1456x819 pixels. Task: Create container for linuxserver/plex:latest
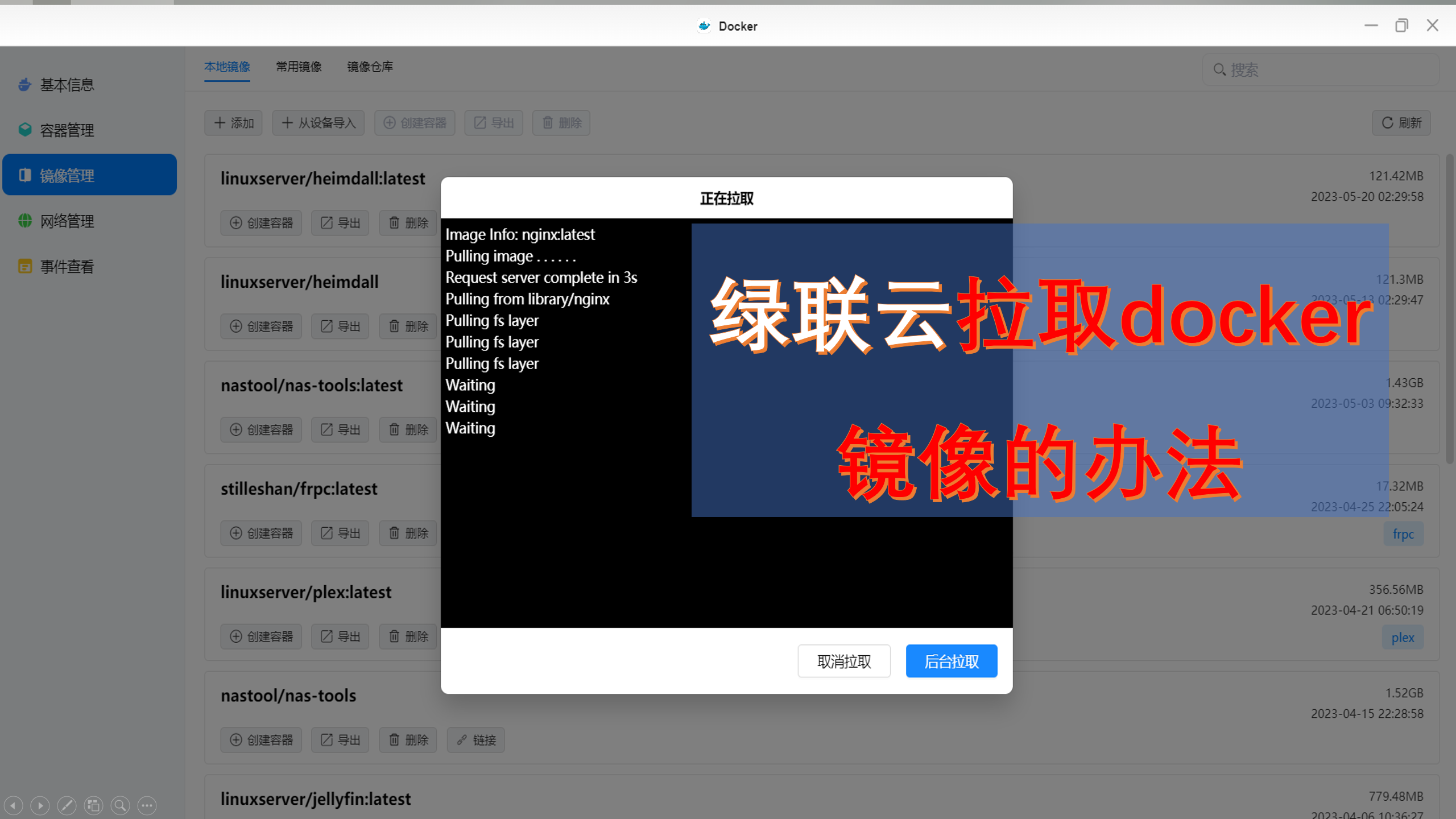click(261, 637)
